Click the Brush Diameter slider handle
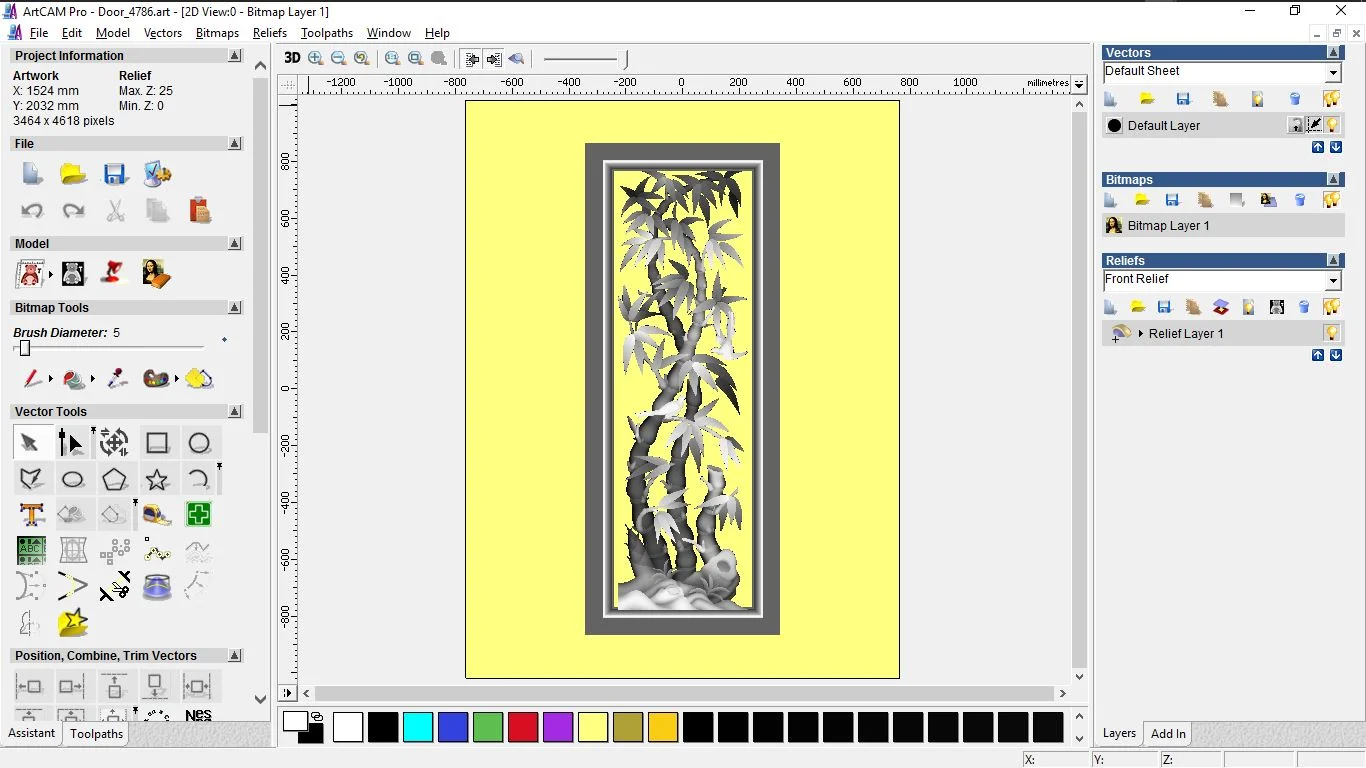Viewport: 1366px width, 768px height. [25, 348]
